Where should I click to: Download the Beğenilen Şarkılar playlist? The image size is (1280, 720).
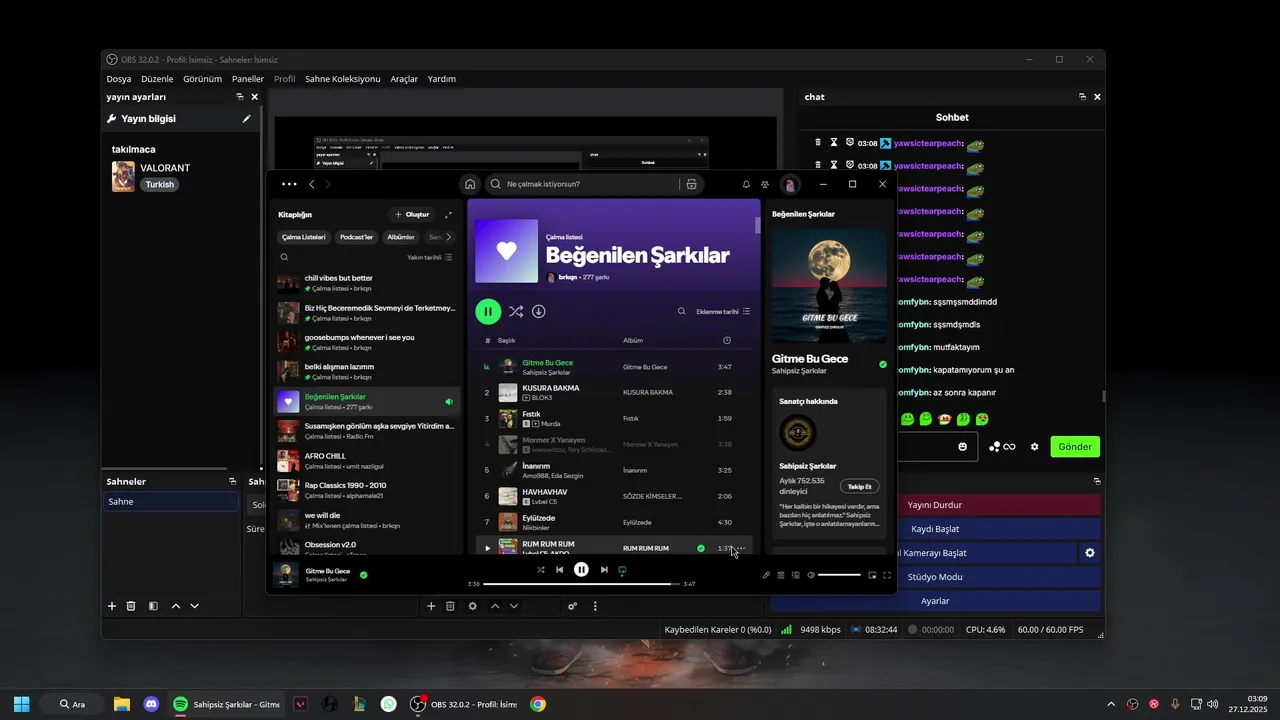pyautogui.click(x=538, y=311)
